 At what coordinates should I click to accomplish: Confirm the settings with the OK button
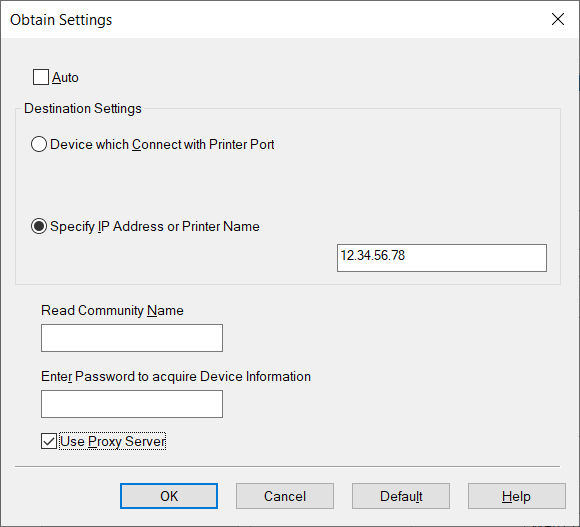(169, 496)
